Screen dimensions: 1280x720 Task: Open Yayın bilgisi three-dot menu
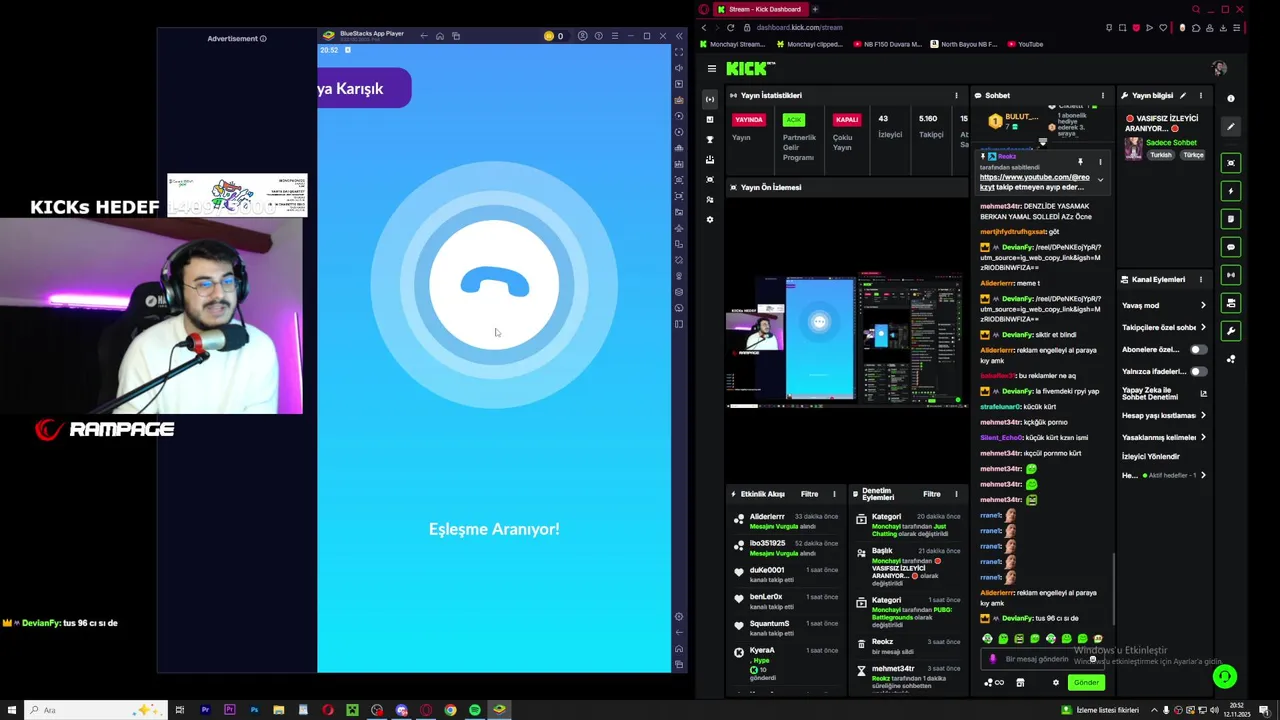coord(1201,96)
